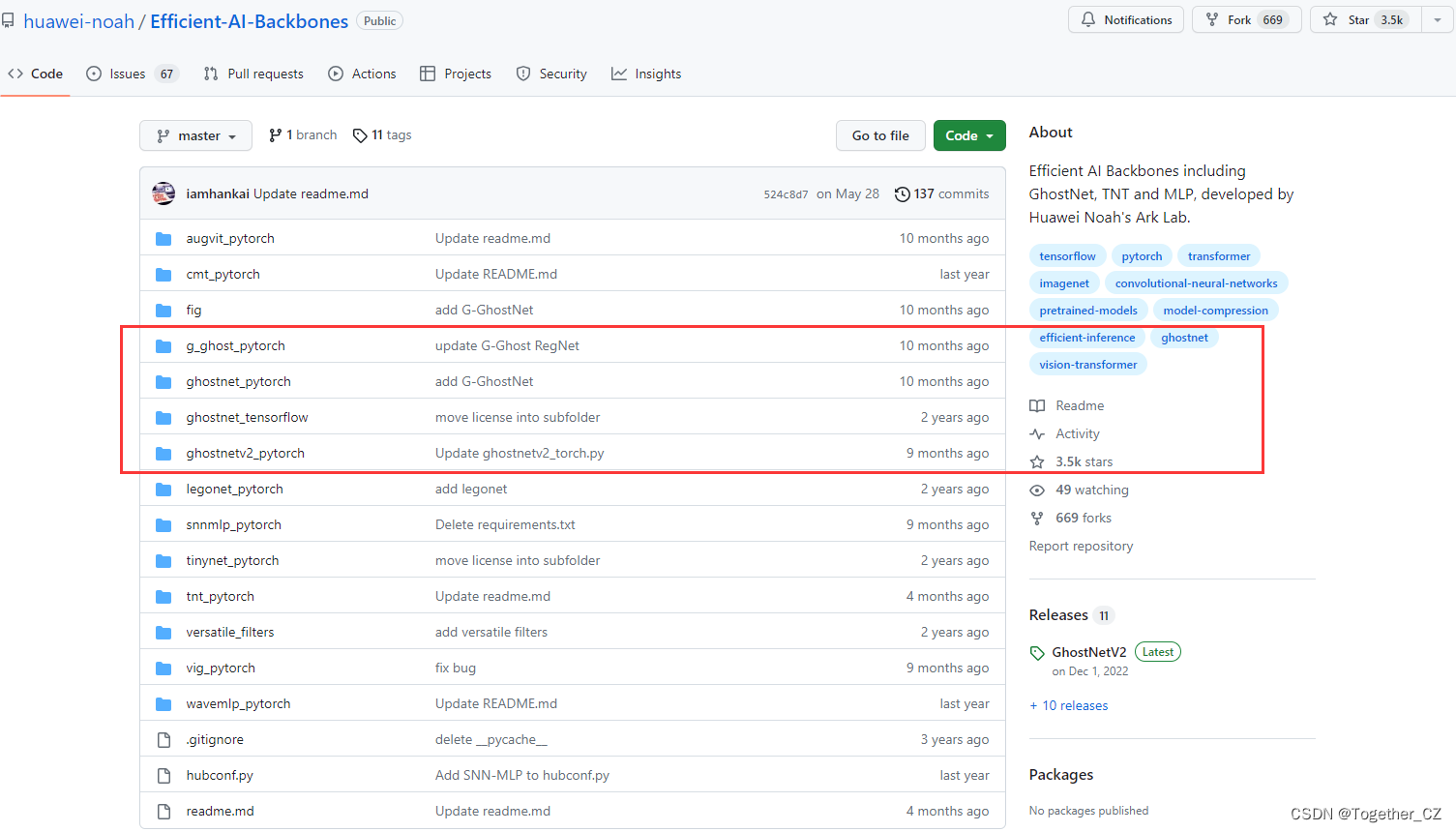This screenshot has height=832, width=1456.
Task: Open the Pull requests tab
Action: click(x=253, y=74)
